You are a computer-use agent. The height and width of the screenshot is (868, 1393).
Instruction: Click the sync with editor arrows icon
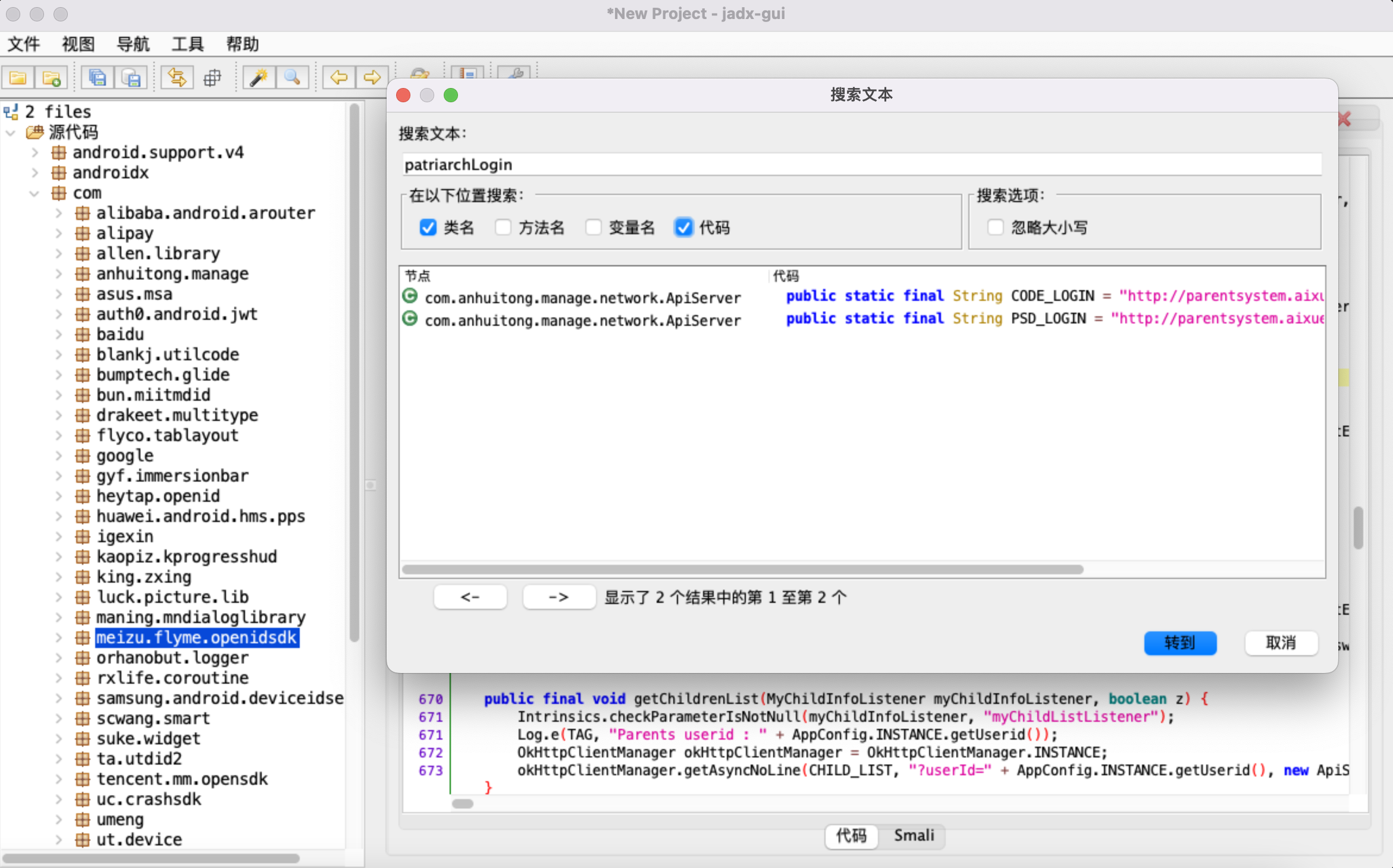177,78
